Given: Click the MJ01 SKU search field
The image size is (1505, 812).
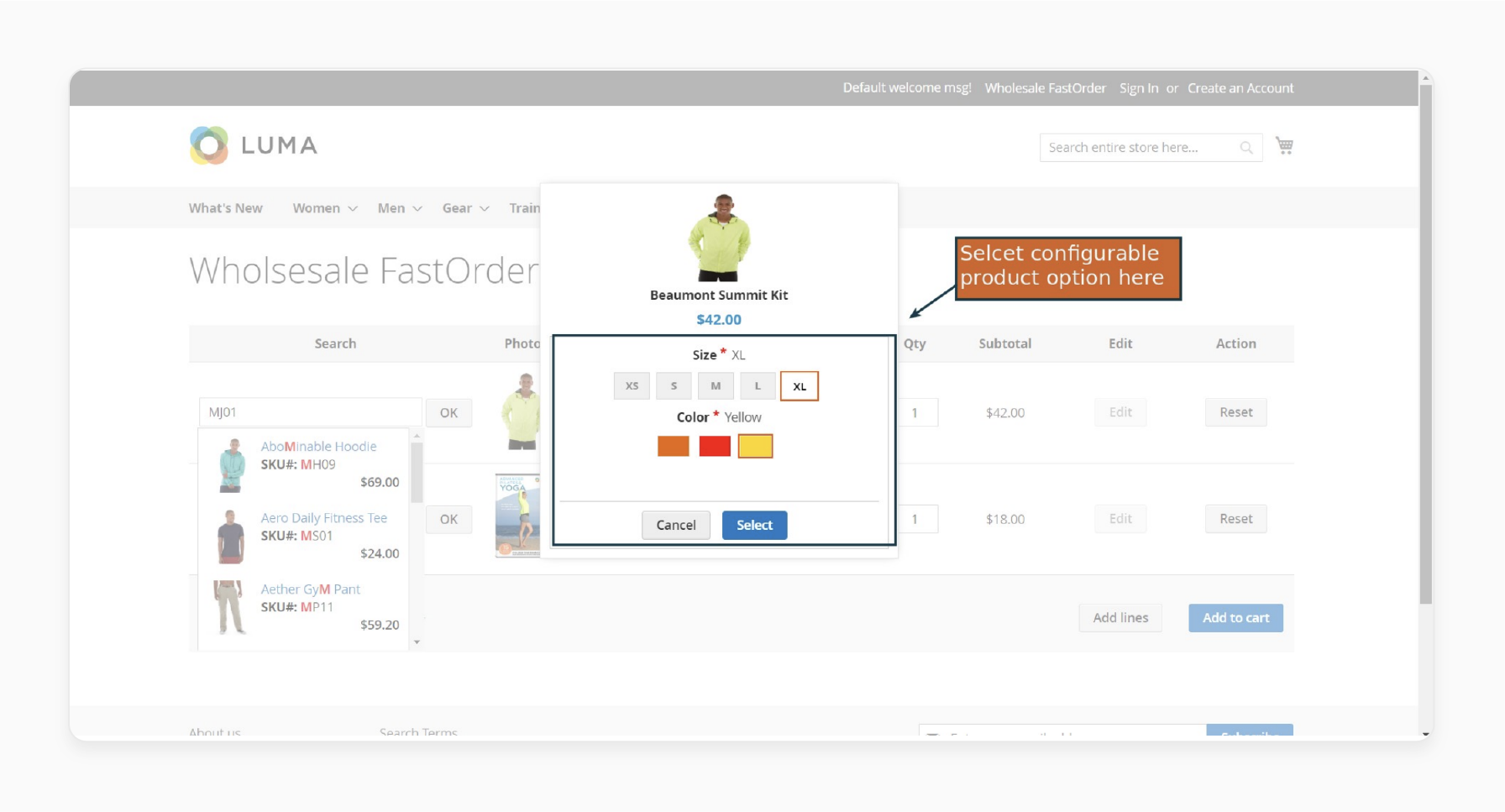Looking at the screenshot, I should (x=310, y=412).
